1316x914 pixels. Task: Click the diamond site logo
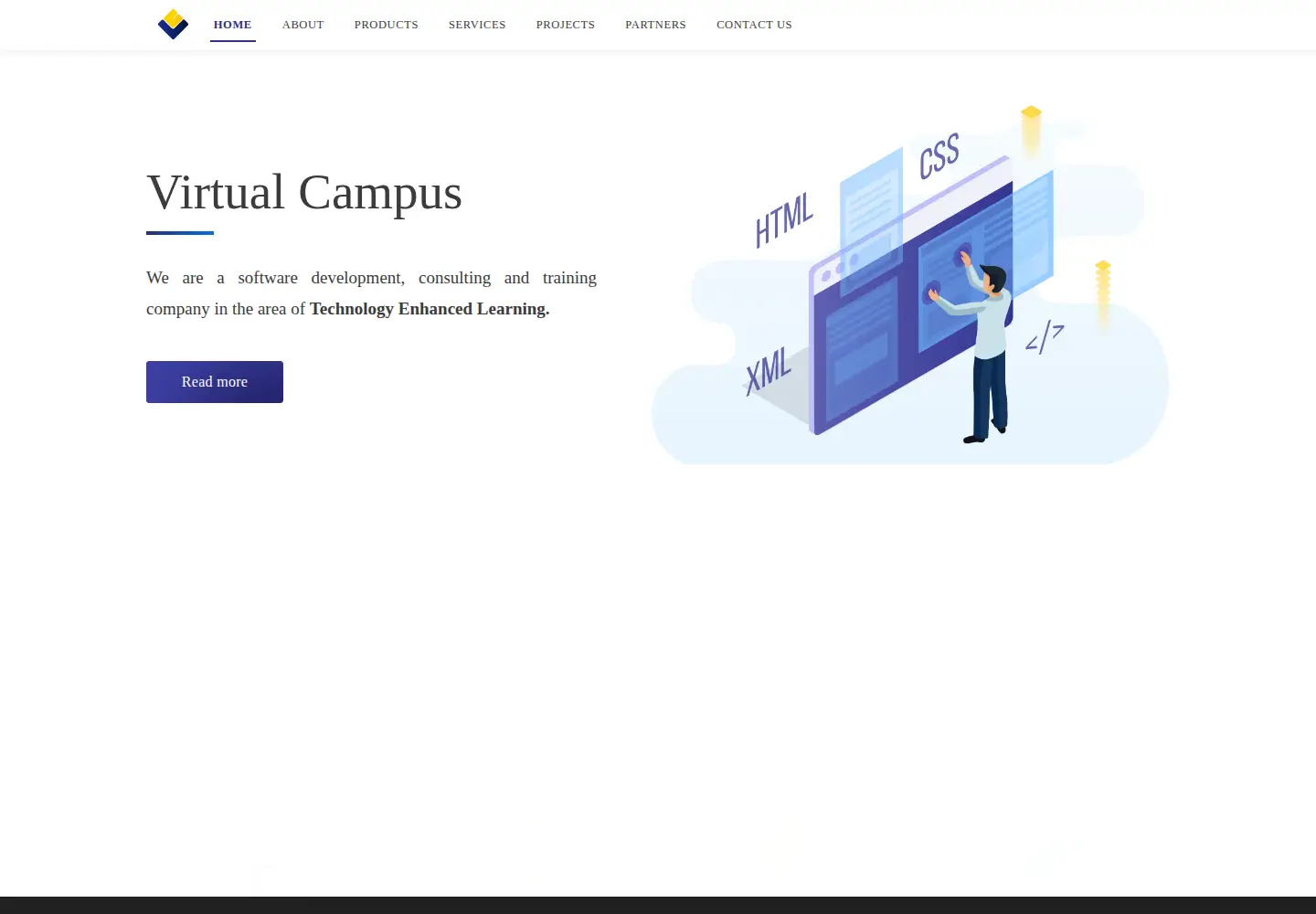173,25
